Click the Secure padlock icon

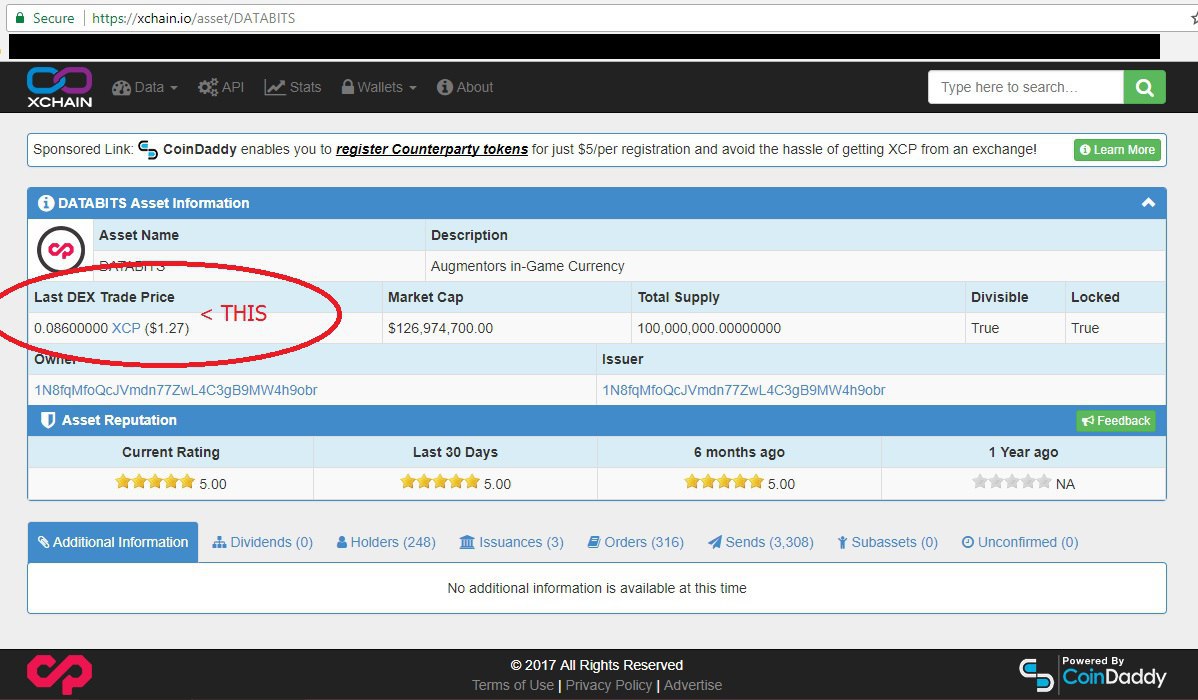tap(20, 18)
